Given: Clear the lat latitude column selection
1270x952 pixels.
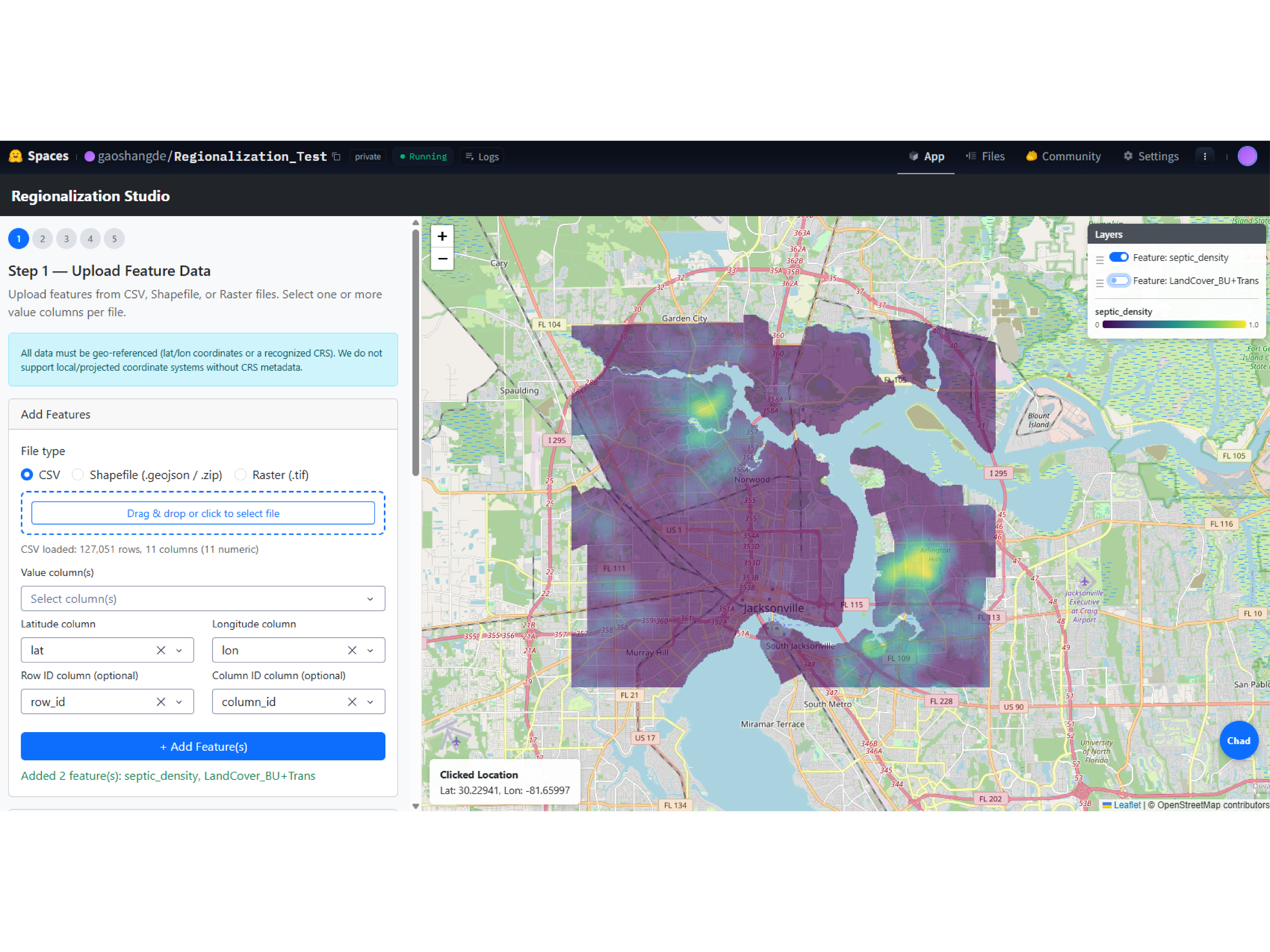Looking at the screenshot, I should (x=161, y=650).
